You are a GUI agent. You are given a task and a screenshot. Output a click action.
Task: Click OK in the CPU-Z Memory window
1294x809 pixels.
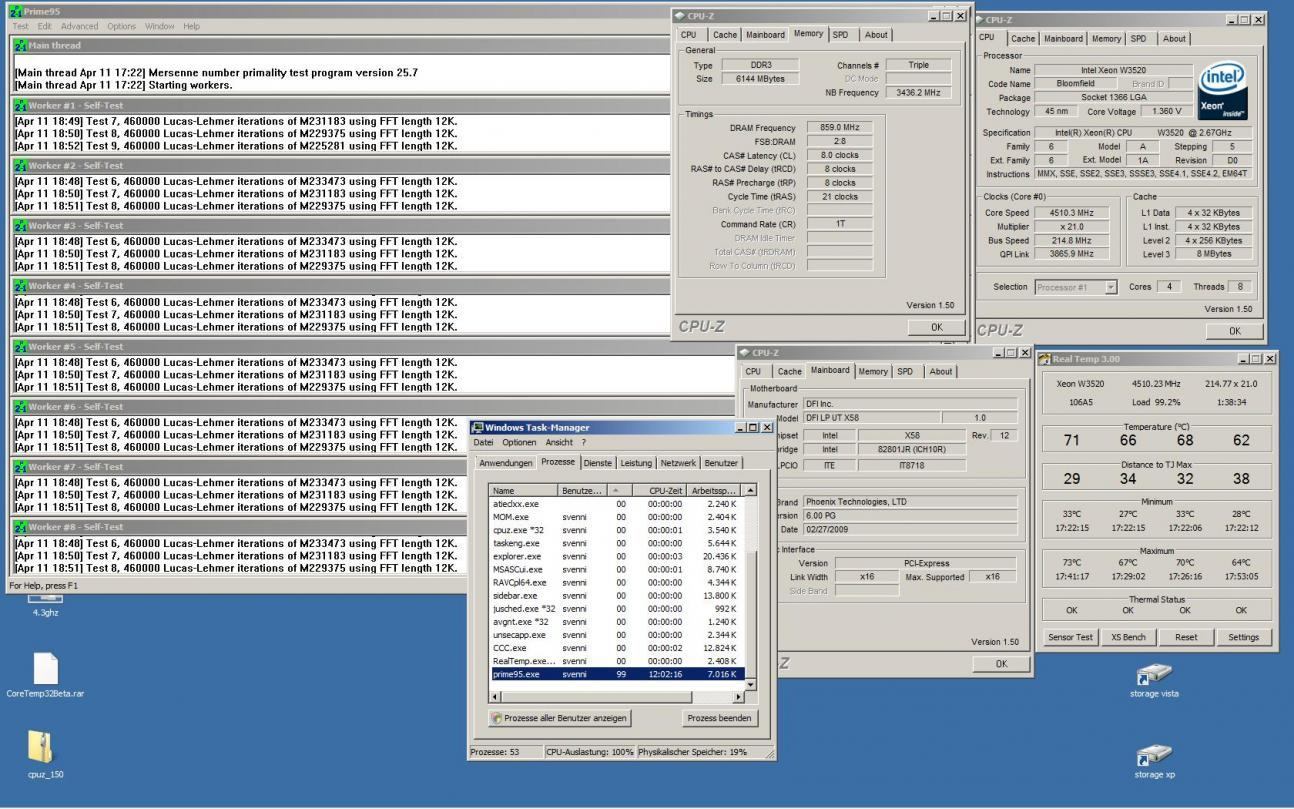click(936, 327)
